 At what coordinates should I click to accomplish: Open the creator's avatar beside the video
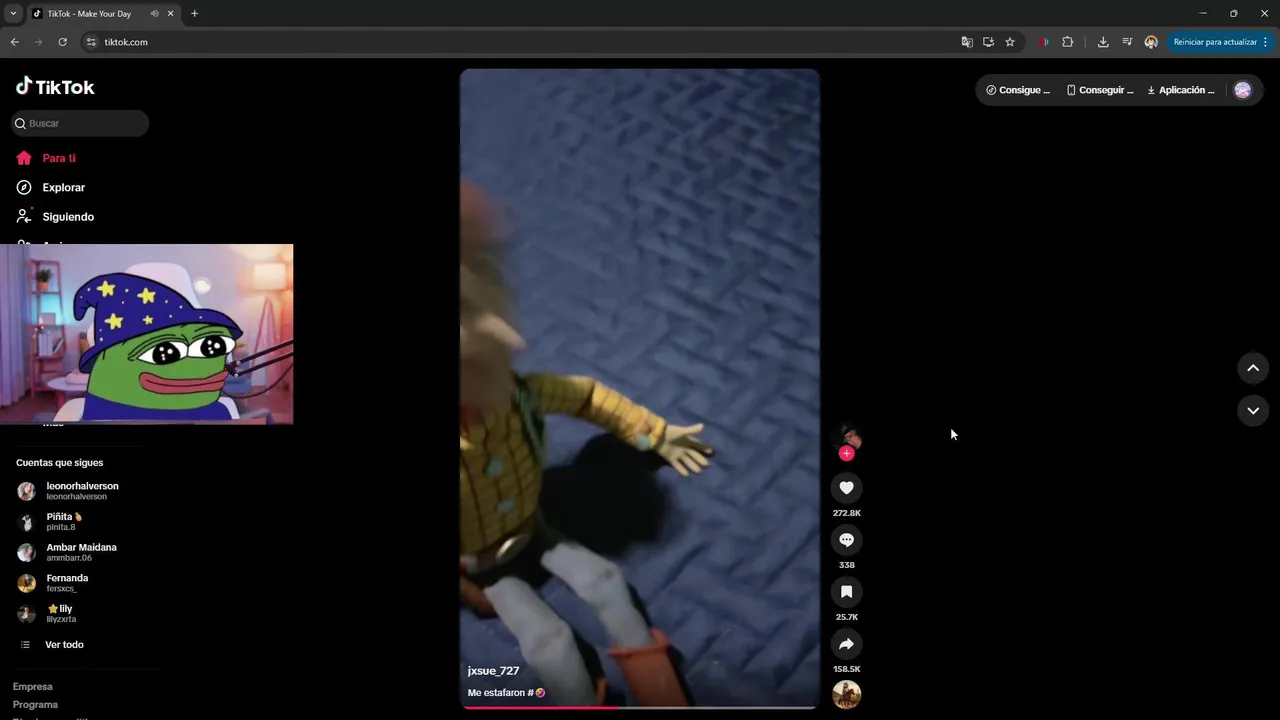coord(847,436)
